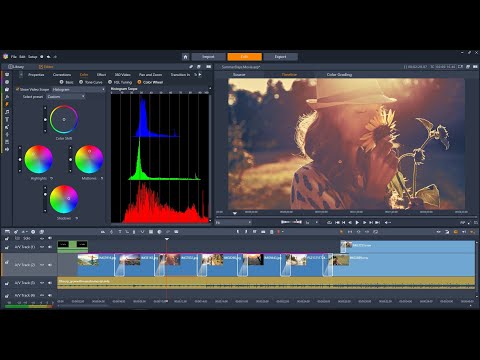Select the Color Wheel radio button
Screen dimensions: 480x360
click(x=139, y=82)
